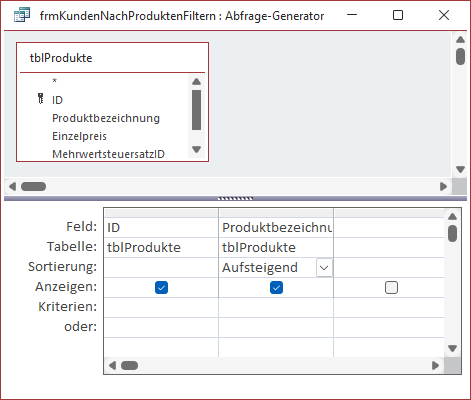Click the tblProdukte field list scrollbar thumb
Image resolution: width=471 pixels, height=400 pixels.
coord(197,110)
